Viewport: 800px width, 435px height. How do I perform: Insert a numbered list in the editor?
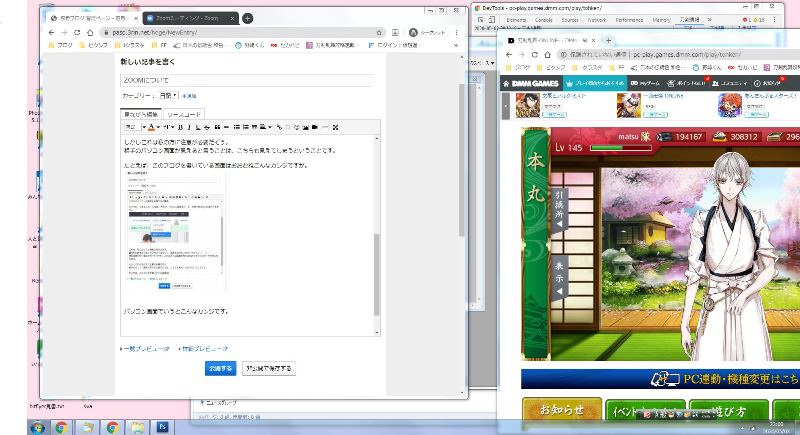[246, 127]
